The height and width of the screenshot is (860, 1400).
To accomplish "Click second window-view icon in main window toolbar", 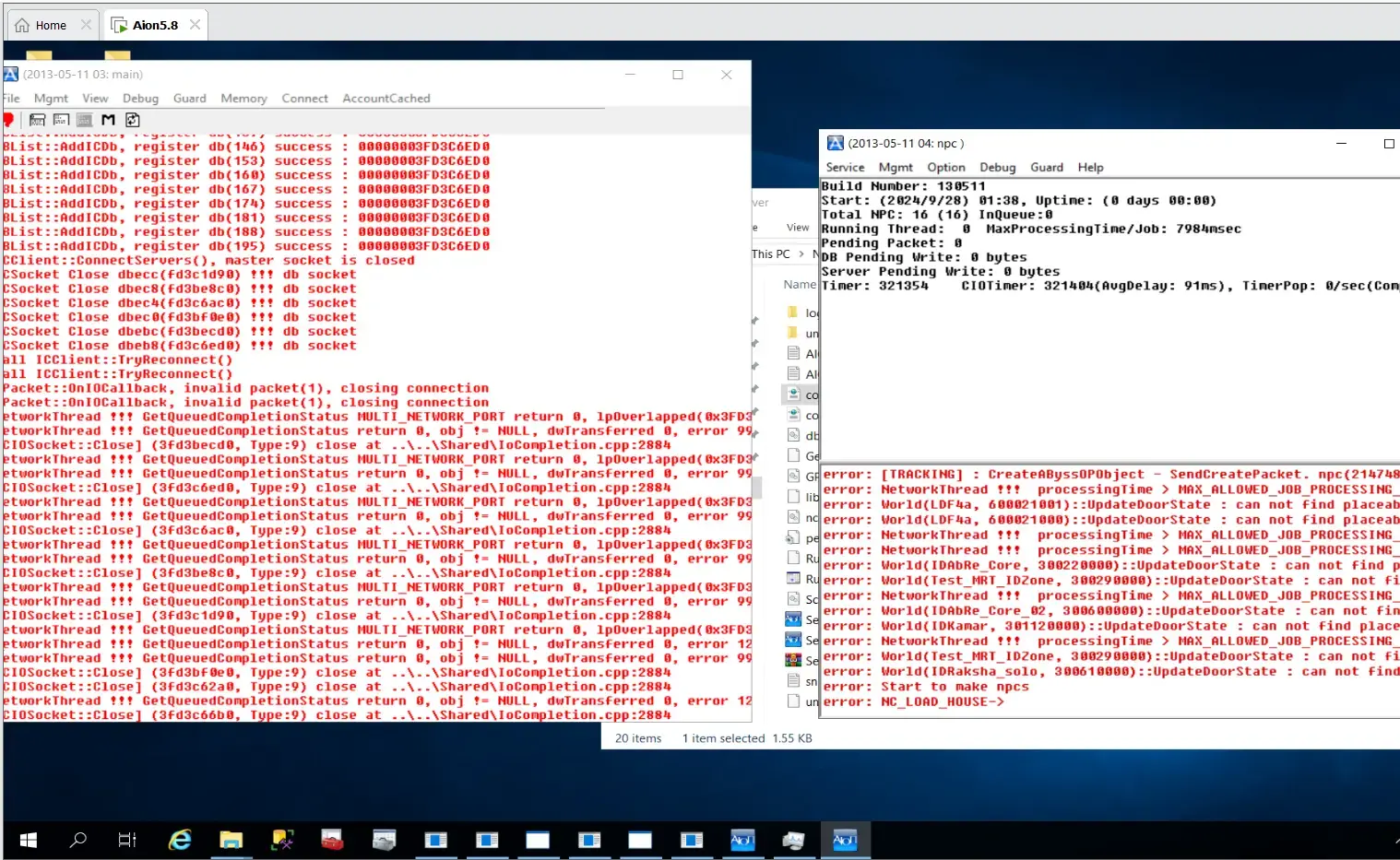I will (61, 120).
